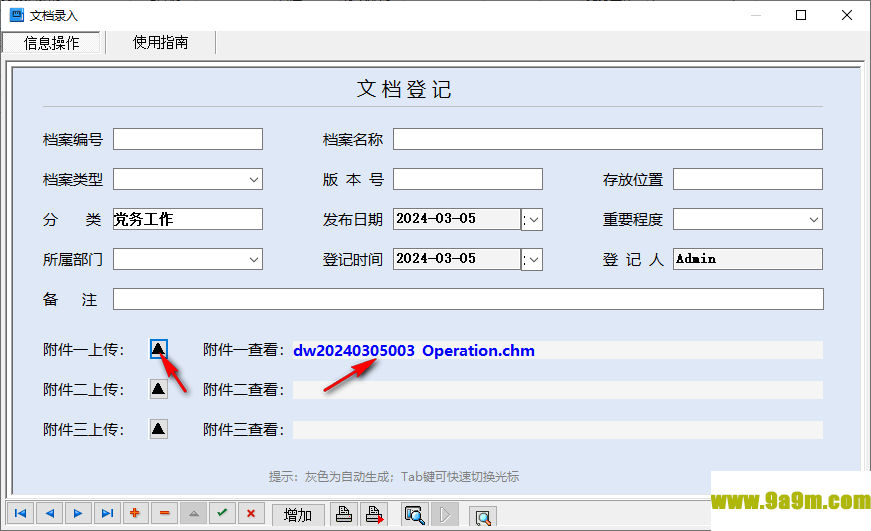The height and width of the screenshot is (531, 871).
Task: Open the dw20240305003 Operation.chm attachment link
Action: [414, 350]
